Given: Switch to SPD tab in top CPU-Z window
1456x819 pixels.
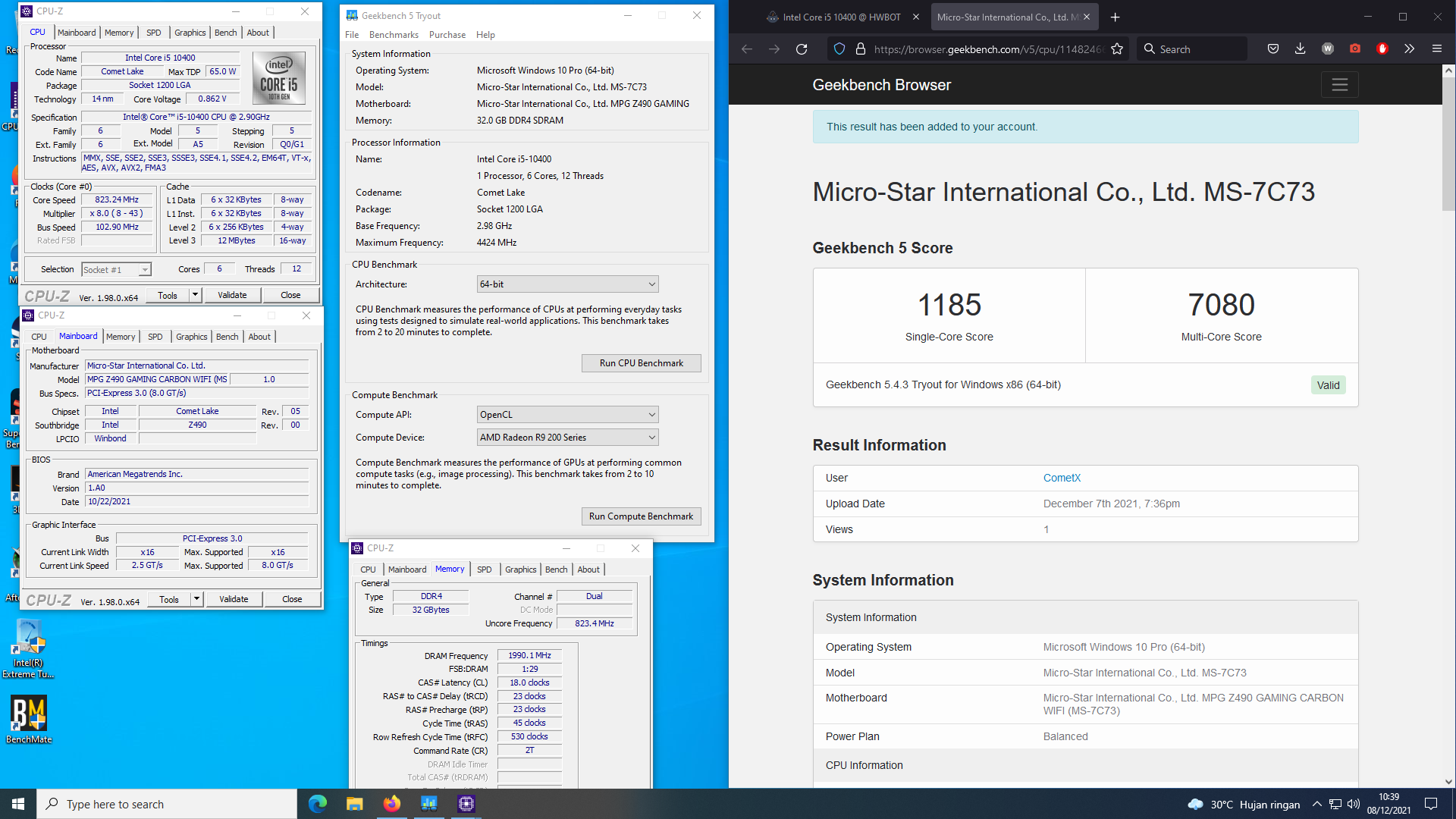Looking at the screenshot, I should pyautogui.click(x=154, y=33).
